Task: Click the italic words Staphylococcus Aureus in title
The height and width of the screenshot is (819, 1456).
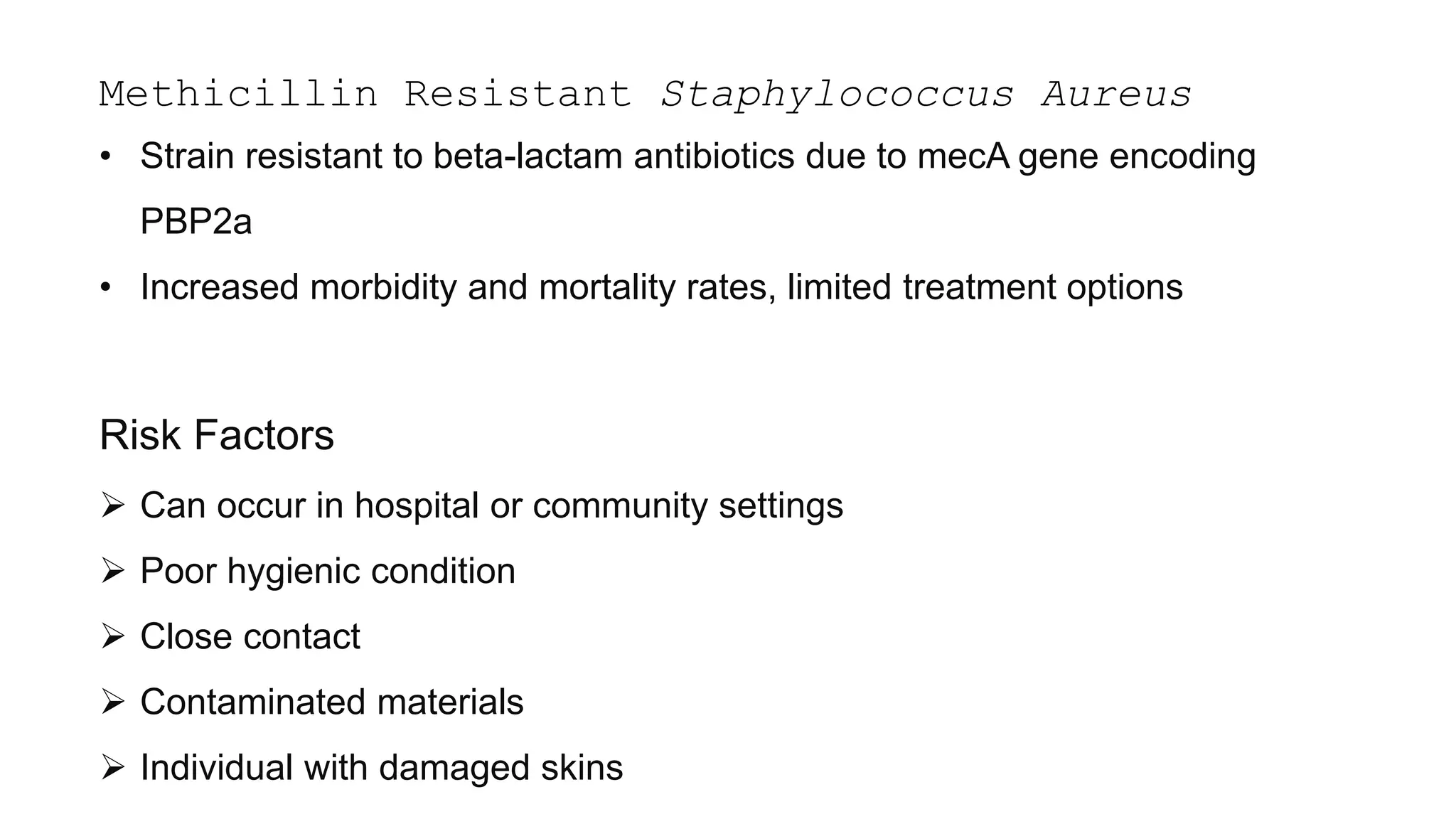Action: point(926,95)
